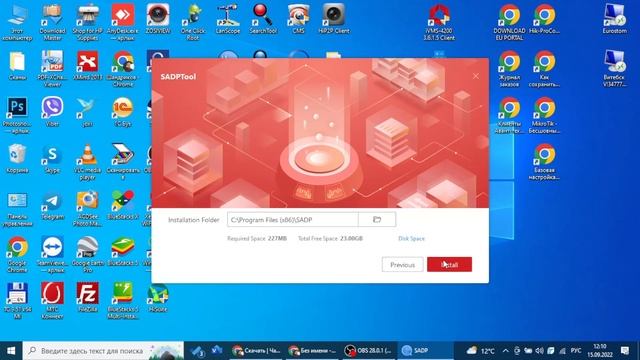640x360 pixels.
Task: Open Shop for HP Supplies shortcut
Action: (x=87, y=22)
